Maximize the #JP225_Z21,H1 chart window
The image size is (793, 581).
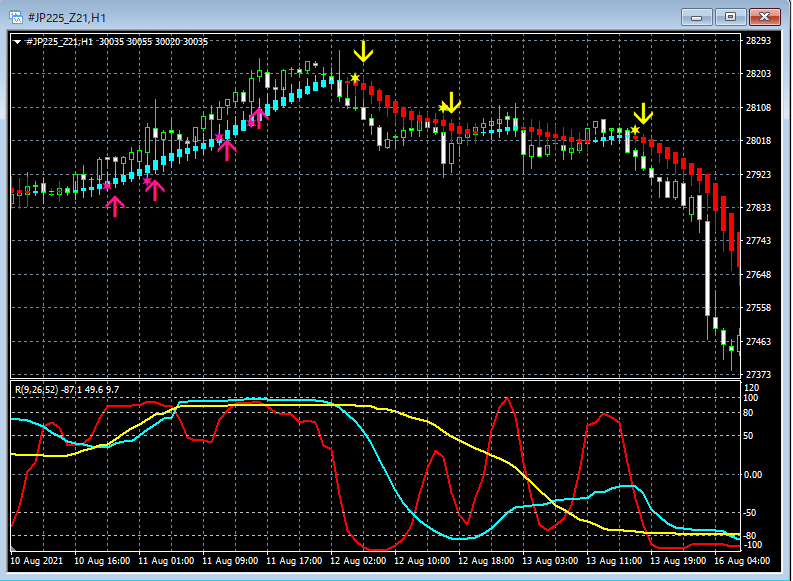(731, 17)
